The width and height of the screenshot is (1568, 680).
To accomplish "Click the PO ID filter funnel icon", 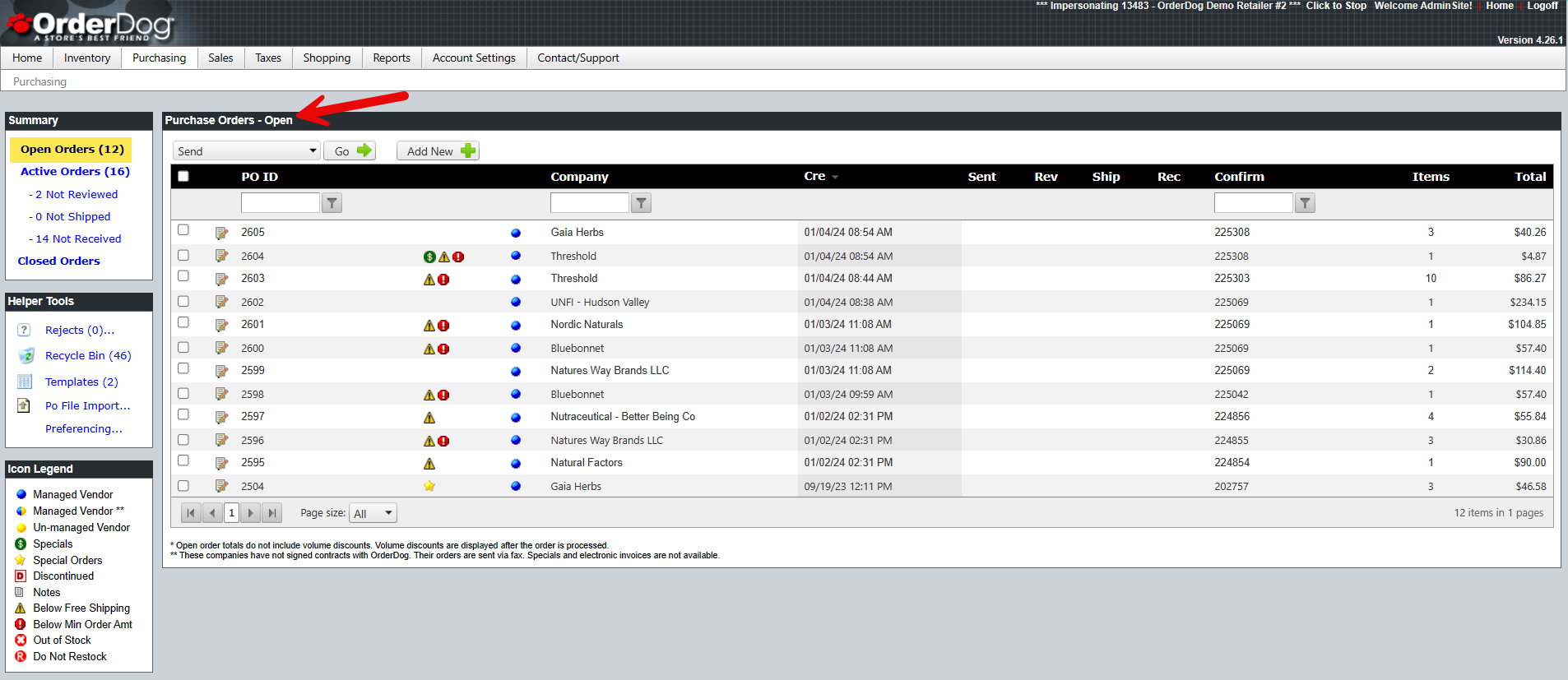I will 332,203.
